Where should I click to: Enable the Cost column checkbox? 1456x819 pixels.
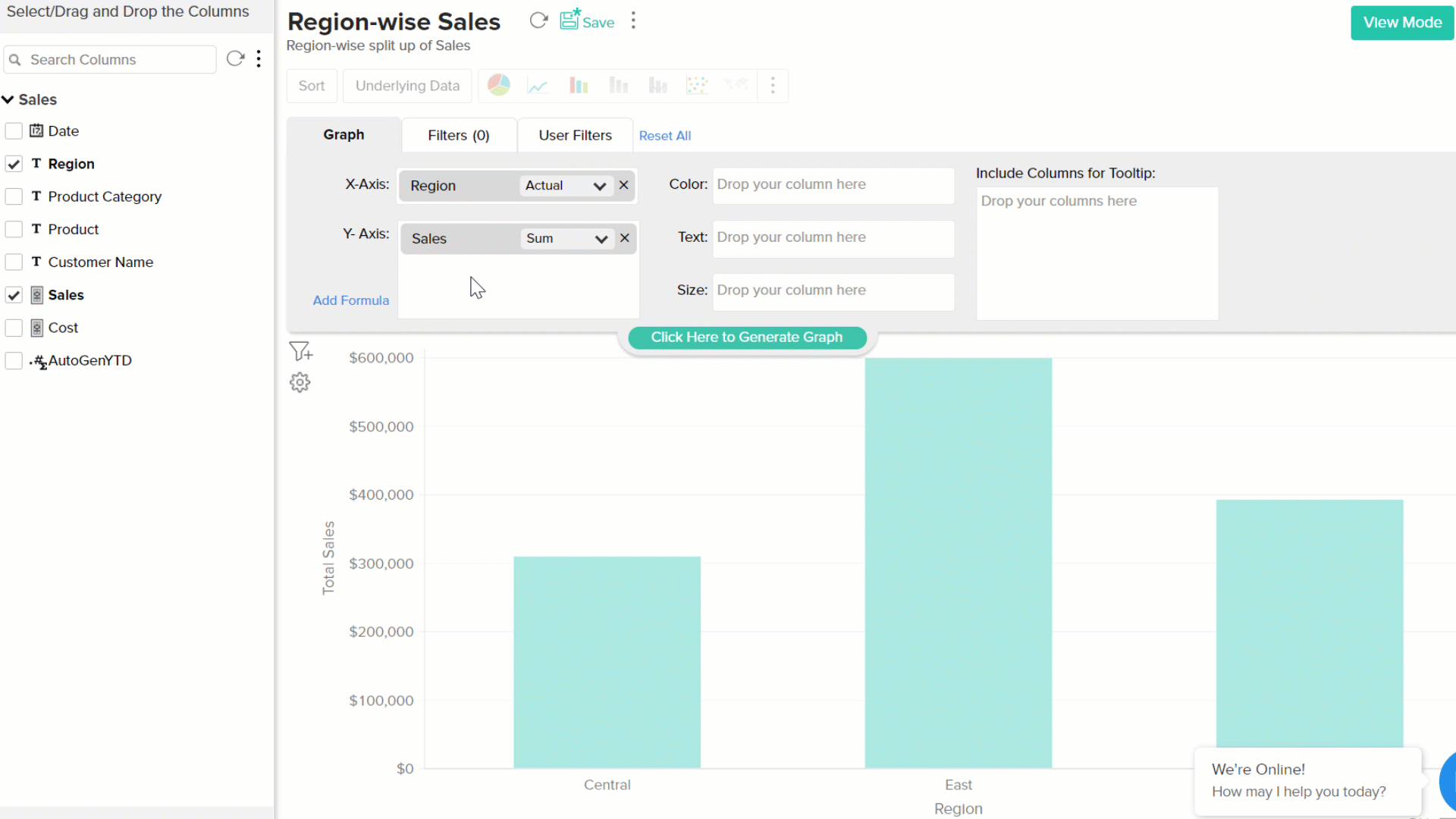14,328
